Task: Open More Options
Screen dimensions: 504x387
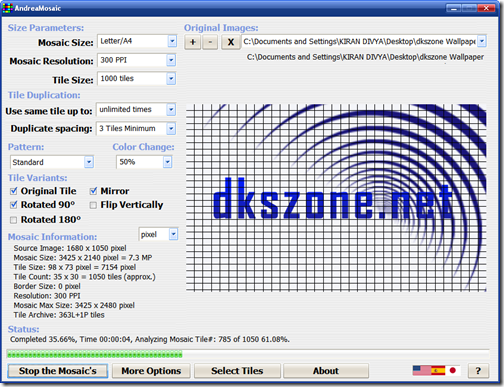Action: click(x=151, y=371)
